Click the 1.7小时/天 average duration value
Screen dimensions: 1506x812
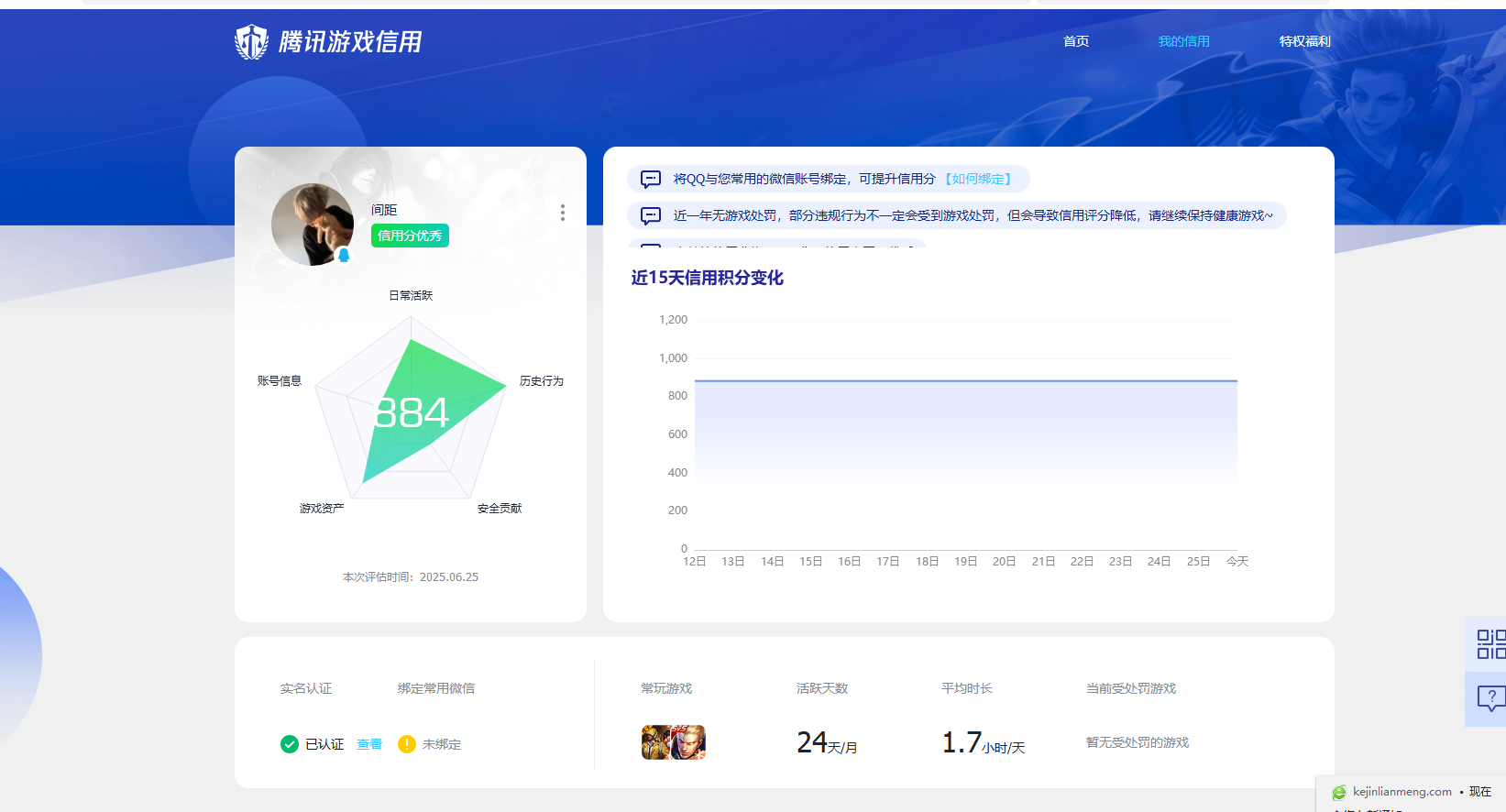click(984, 742)
